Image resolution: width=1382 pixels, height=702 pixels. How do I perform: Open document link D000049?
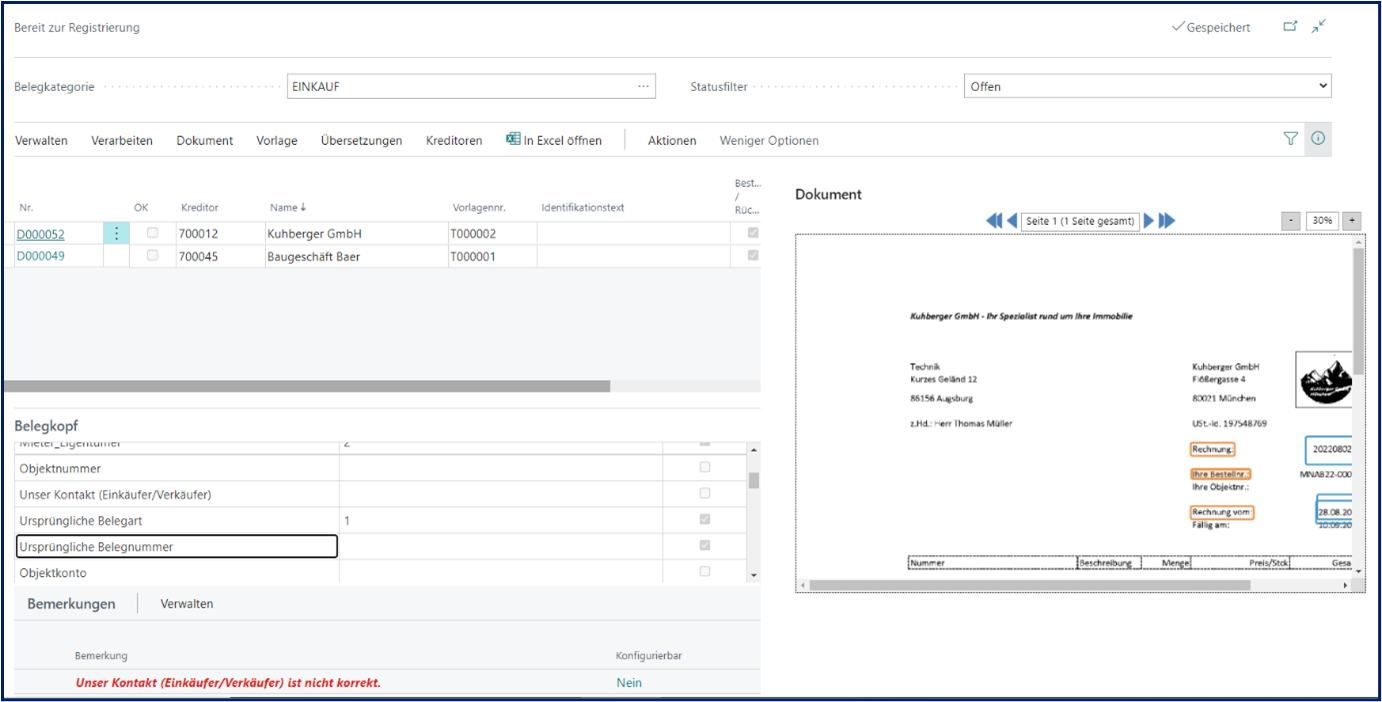(x=40, y=257)
